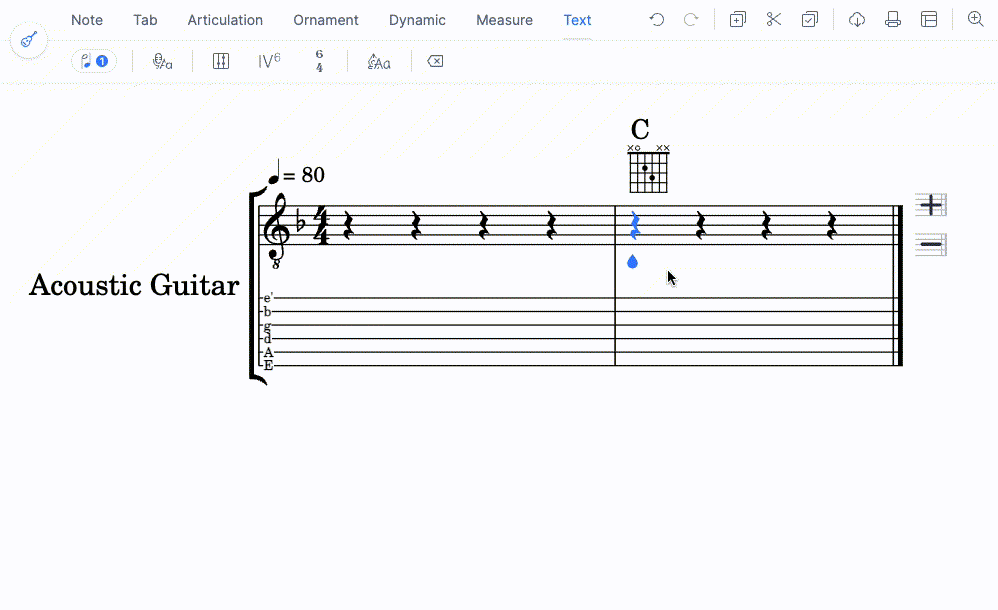Paste from the clipboard icon

click(810, 19)
